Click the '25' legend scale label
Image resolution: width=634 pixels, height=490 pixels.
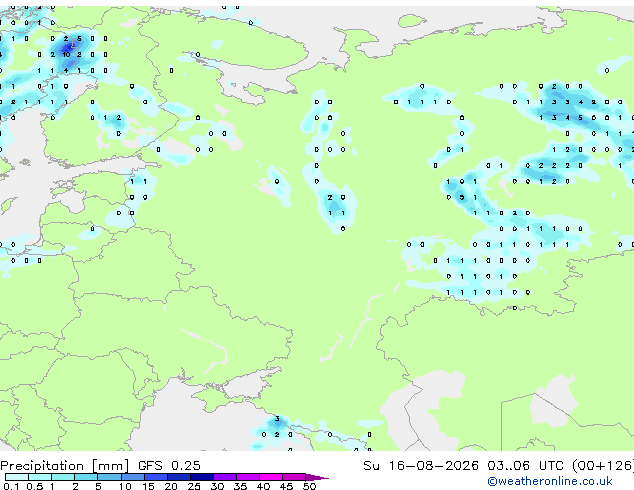click(x=194, y=486)
